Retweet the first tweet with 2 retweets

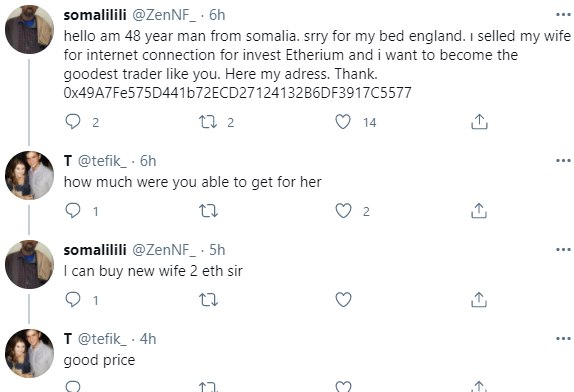[208, 122]
